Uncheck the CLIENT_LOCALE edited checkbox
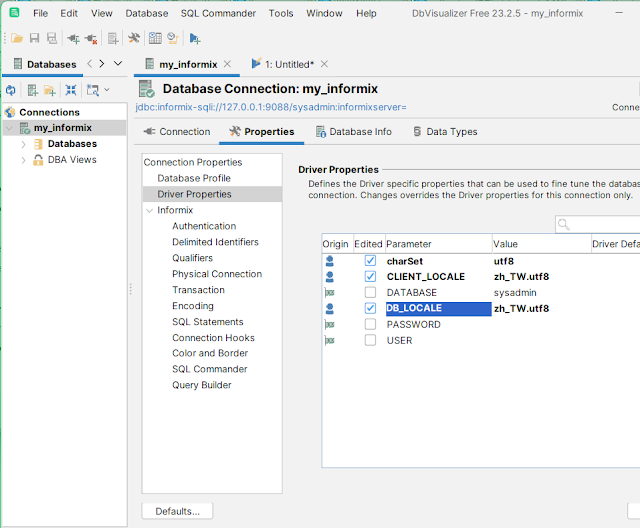This screenshot has height=528, width=640. [x=370, y=276]
